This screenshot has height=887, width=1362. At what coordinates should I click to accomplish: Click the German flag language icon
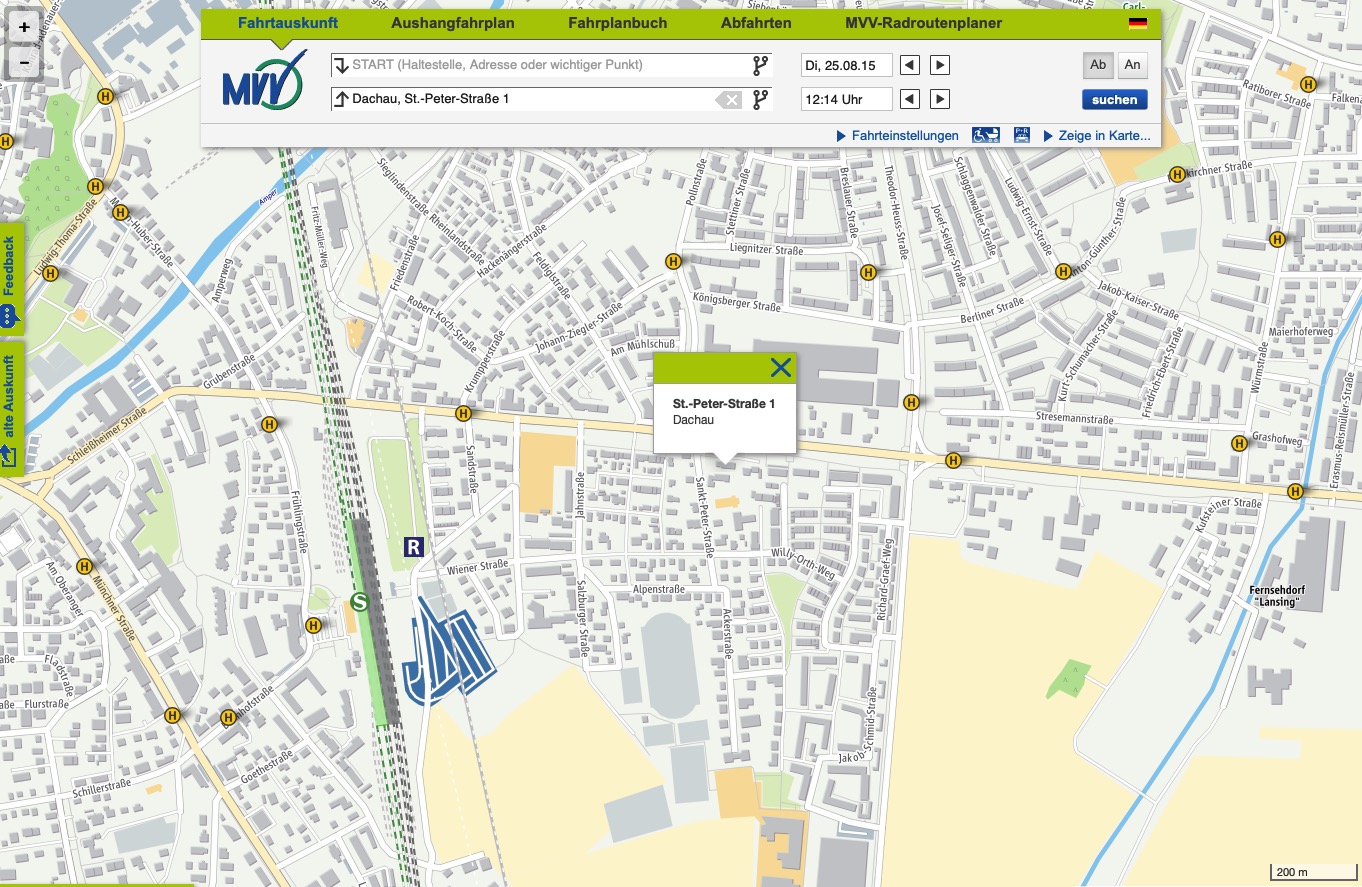[x=1137, y=23]
